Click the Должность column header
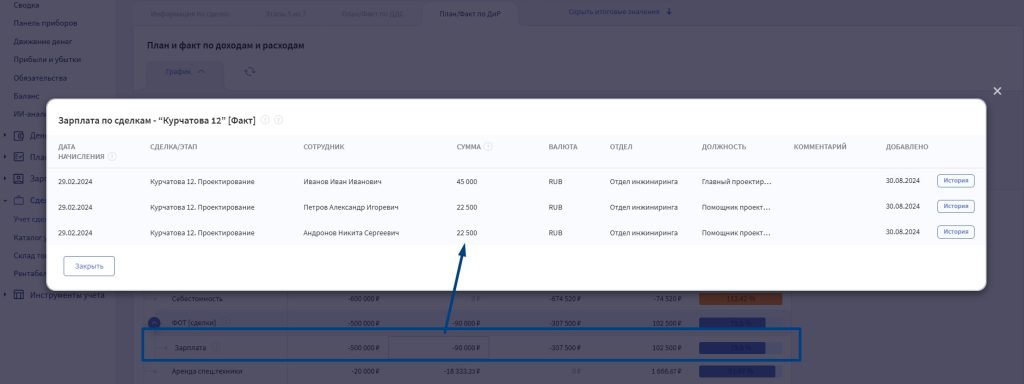Screen dimensions: 1024x384 point(724,148)
